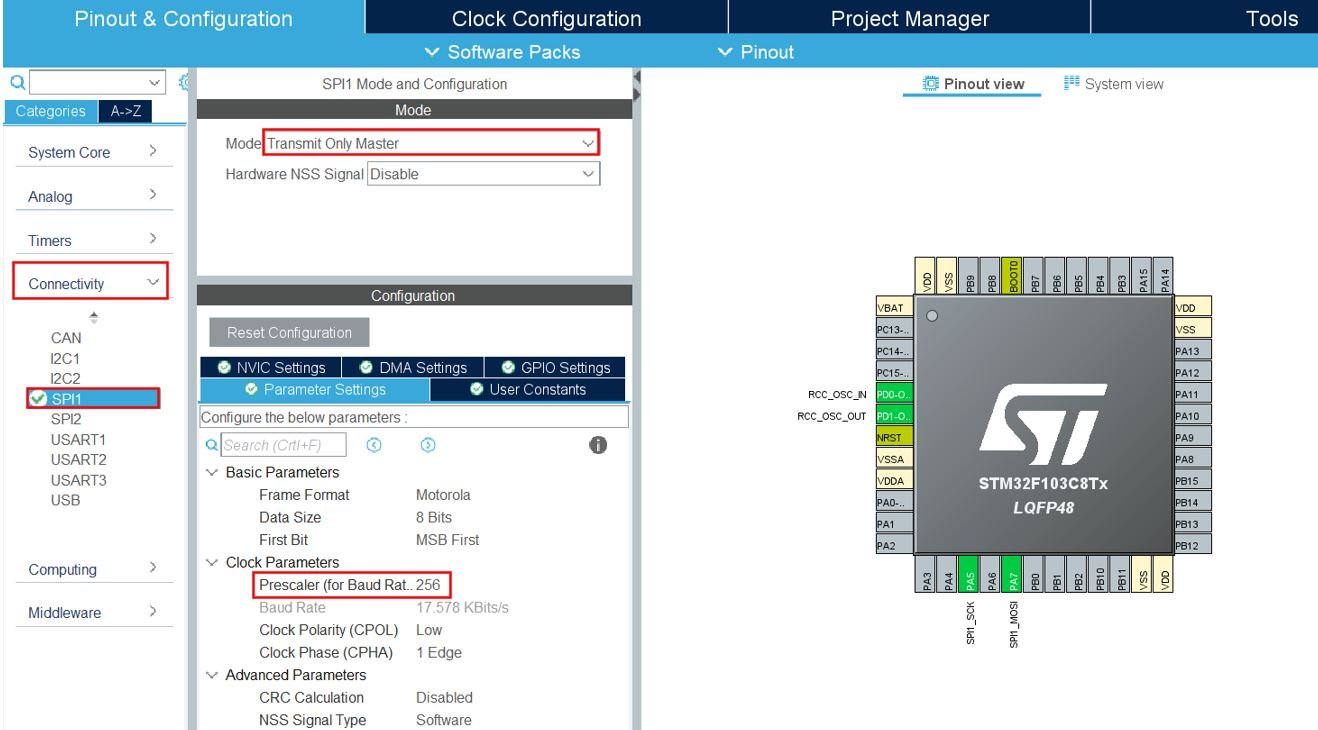Click the VDDA pin on the chip
The width and height of the screenshot is (1318, 730).
[893, 480]
